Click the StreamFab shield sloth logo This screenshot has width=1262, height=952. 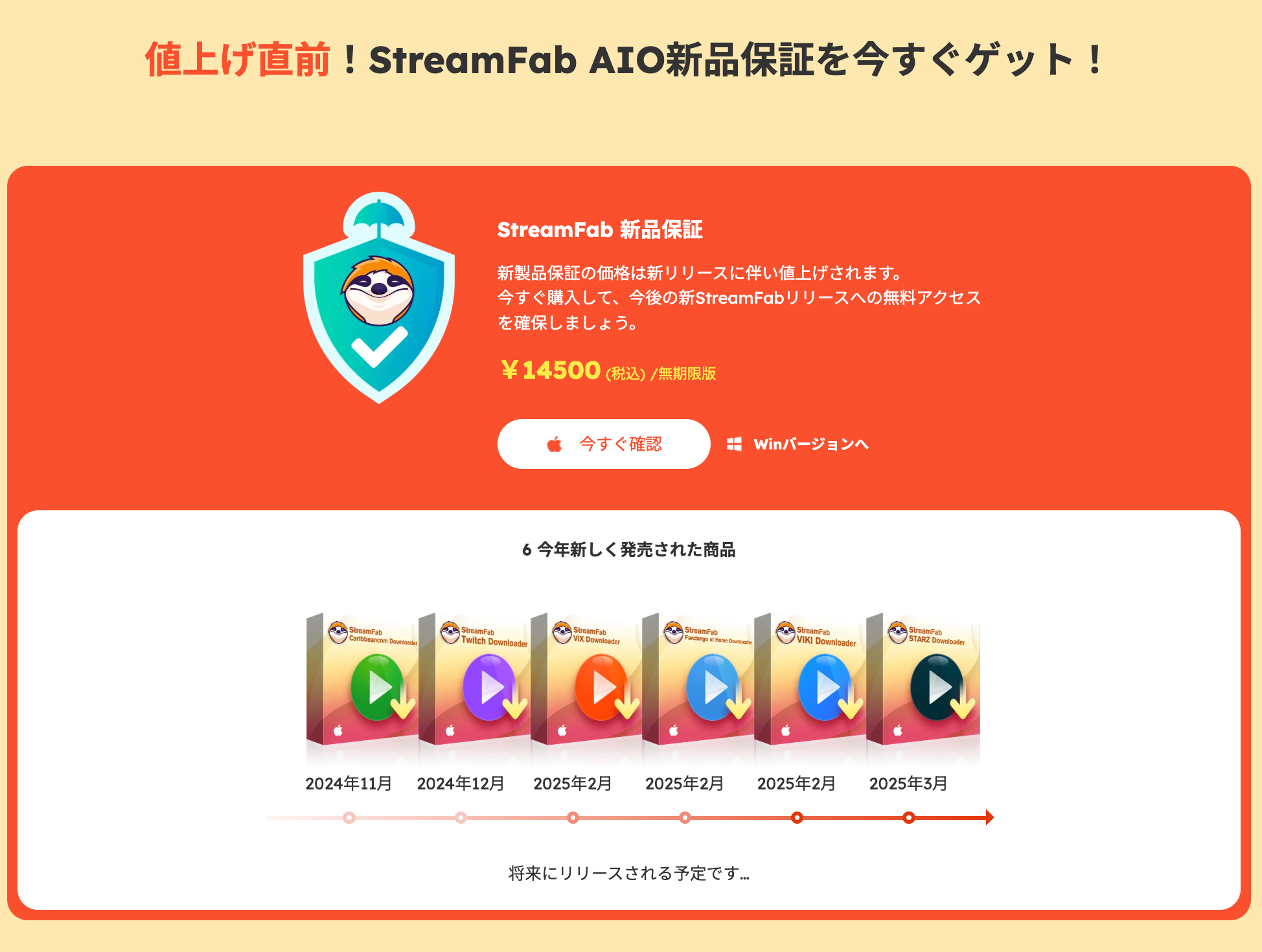point(379,297)
